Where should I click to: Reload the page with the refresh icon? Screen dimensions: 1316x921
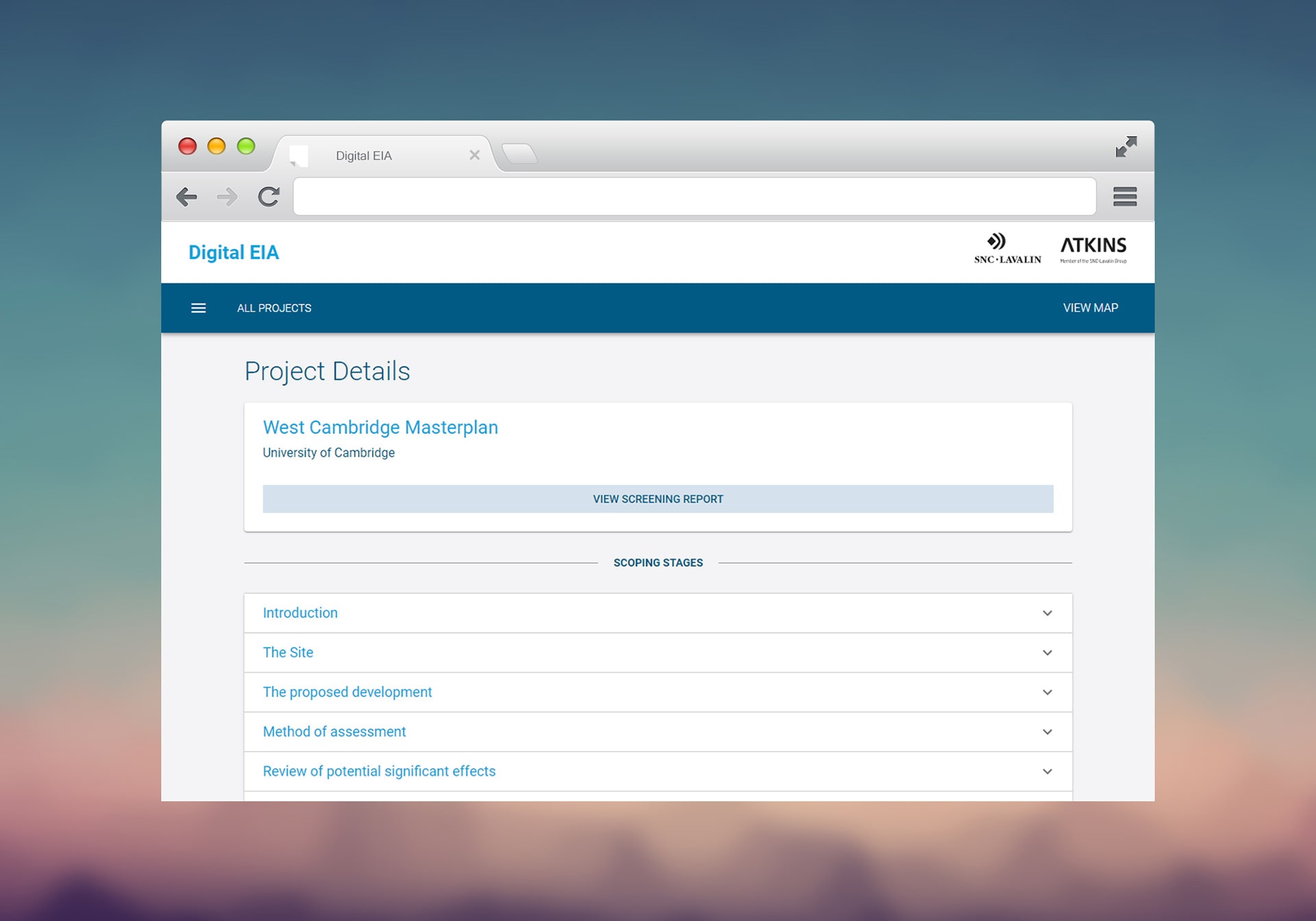[269, 197]
